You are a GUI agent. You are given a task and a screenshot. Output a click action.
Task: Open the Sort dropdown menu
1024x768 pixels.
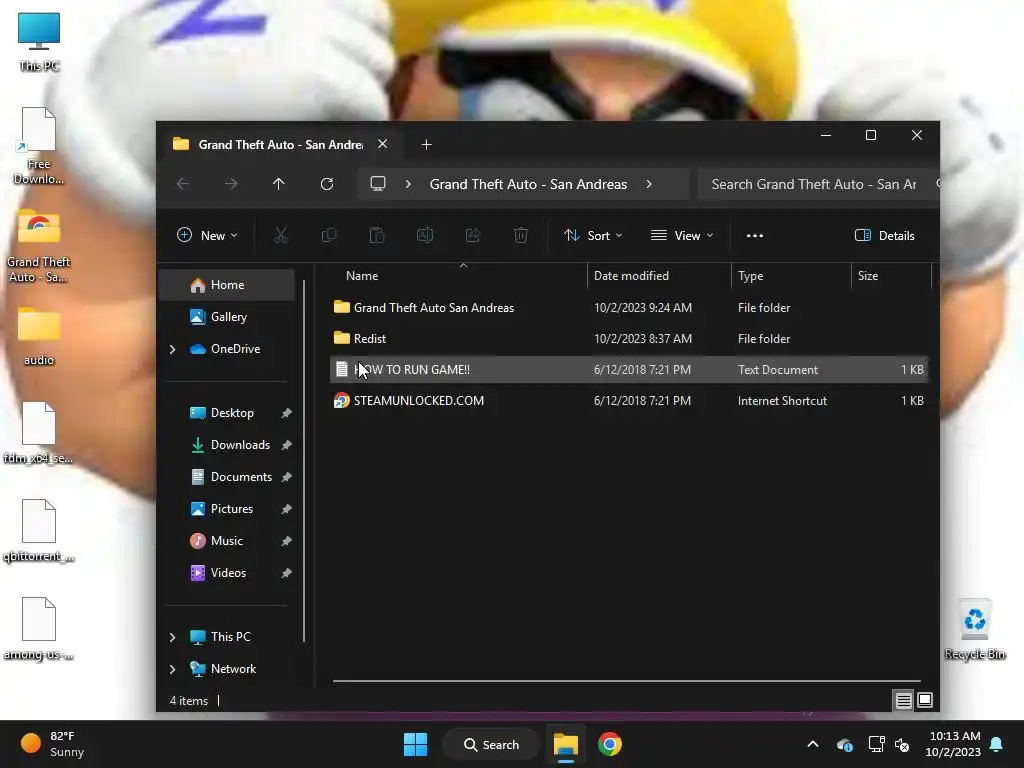tap(593, 236)
